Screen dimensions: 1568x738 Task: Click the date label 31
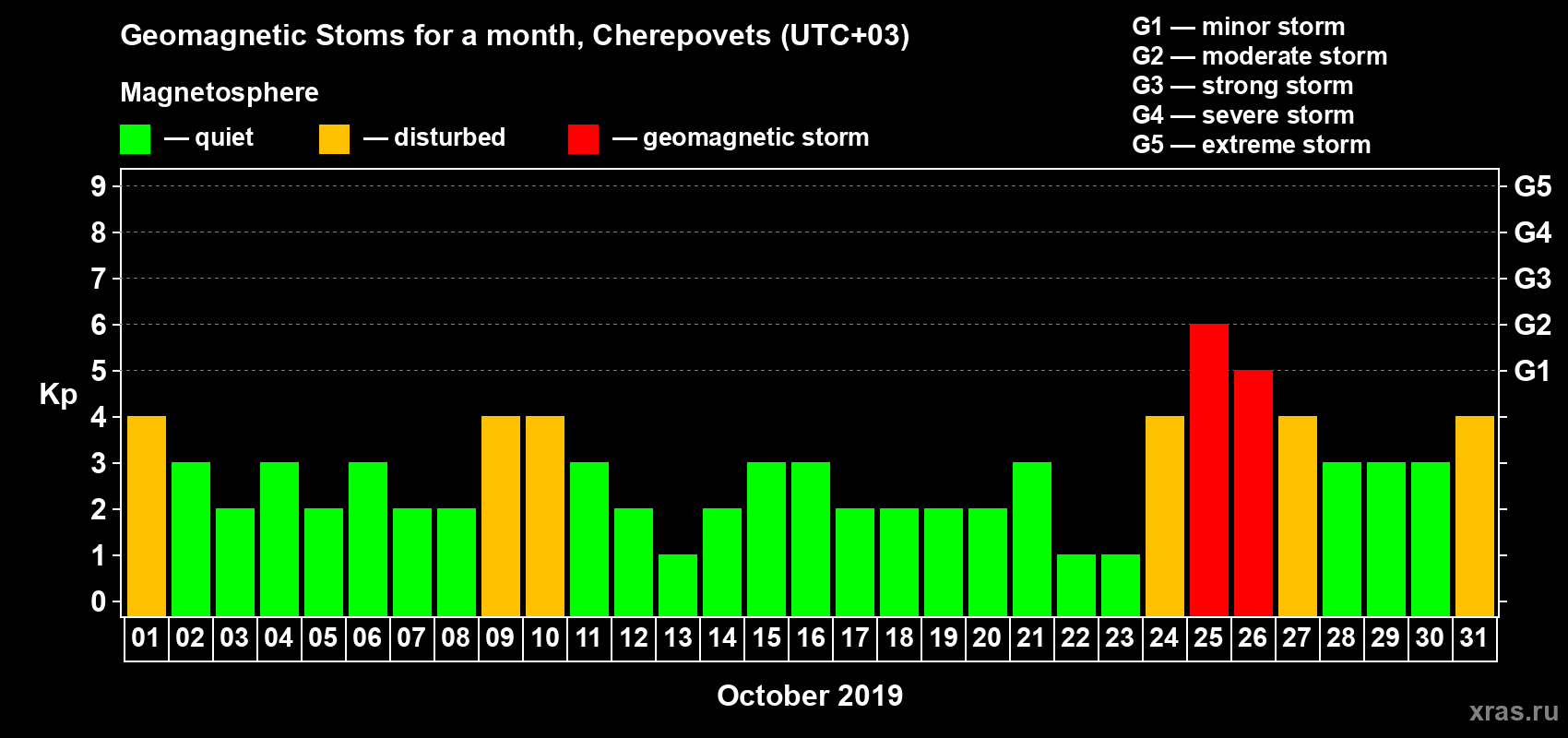tap(1474, 638)
